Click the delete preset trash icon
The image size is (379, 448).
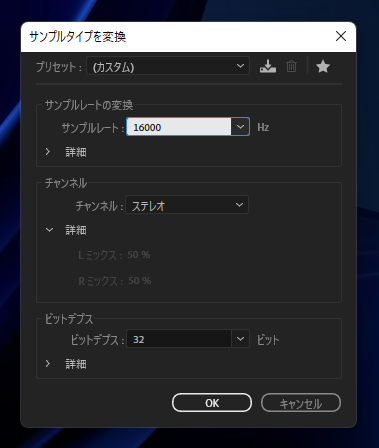(x=291, y=66)
